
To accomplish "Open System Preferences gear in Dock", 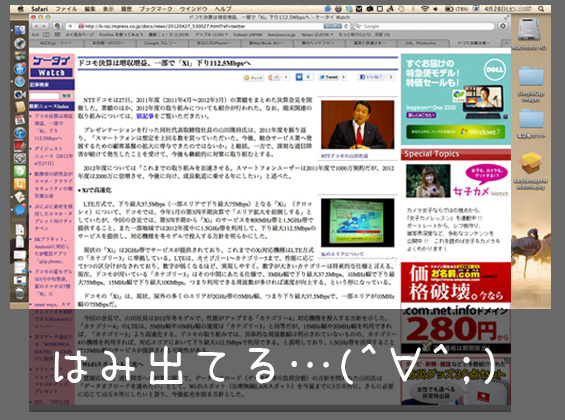I will coord(19,158).
